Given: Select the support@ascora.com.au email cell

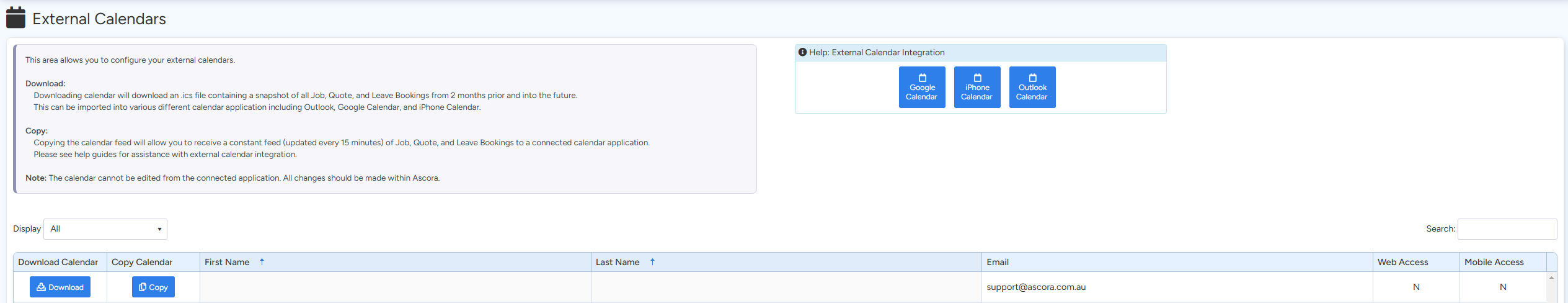Looking at the screenshot, I should click(x=1036, y=287).
